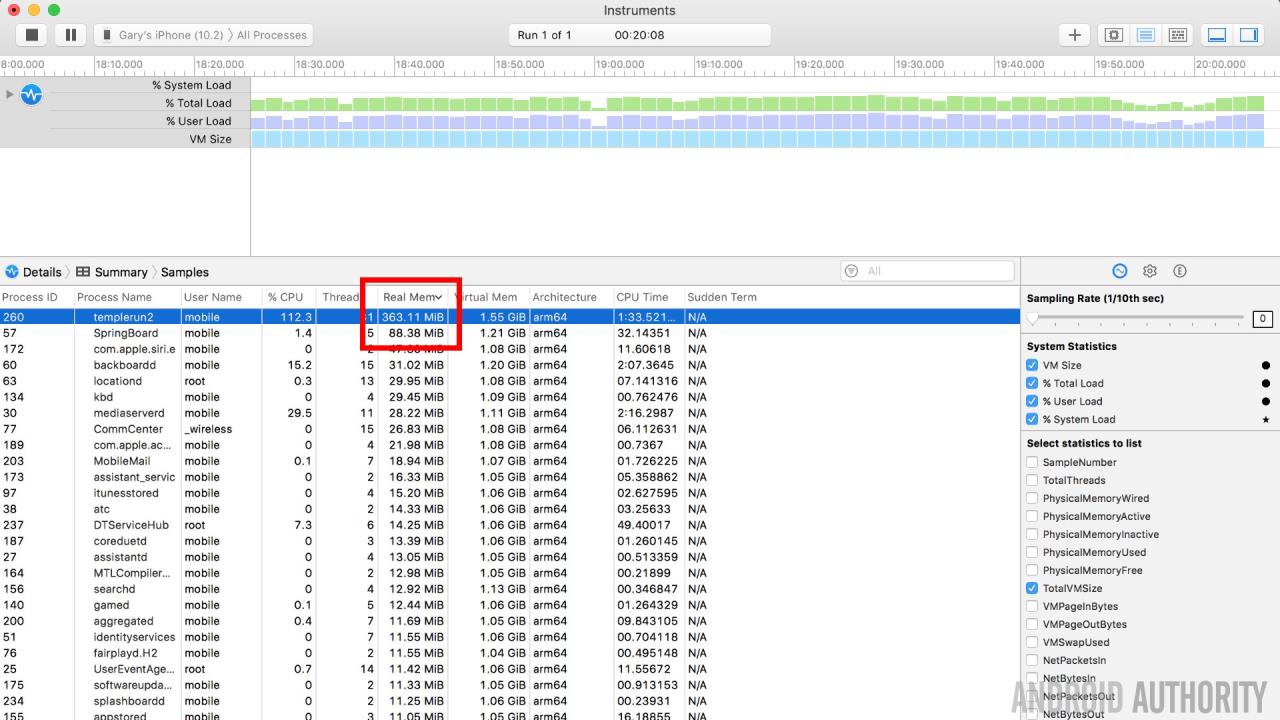
Task: Click the filter icon in search field
Action: point(851,271)
